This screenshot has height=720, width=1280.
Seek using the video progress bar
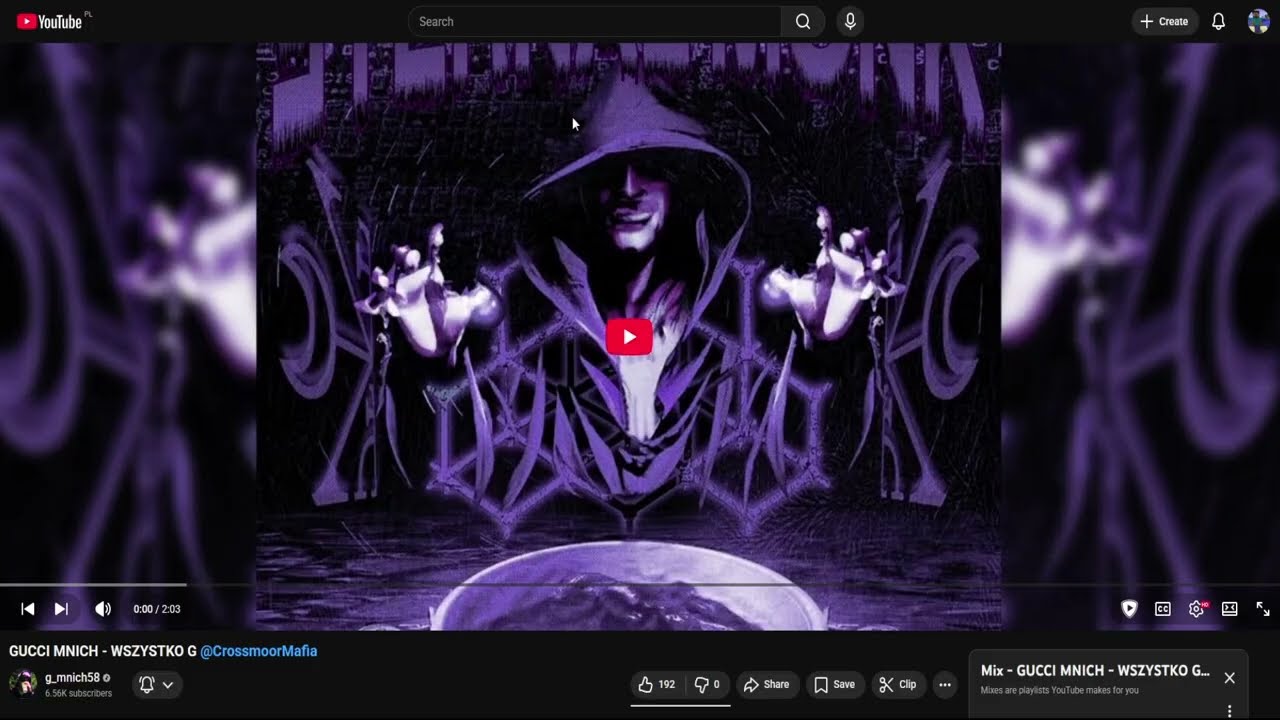640,584
